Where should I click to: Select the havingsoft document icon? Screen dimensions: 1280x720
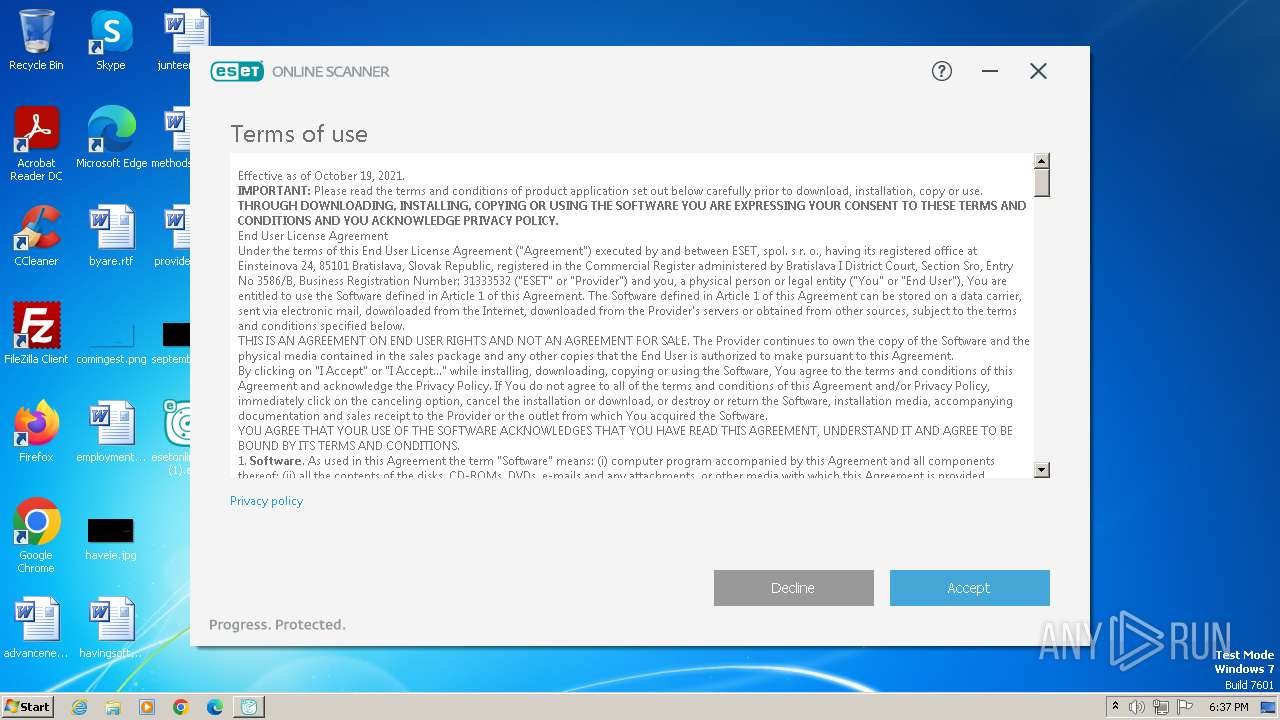click(110, 628)
